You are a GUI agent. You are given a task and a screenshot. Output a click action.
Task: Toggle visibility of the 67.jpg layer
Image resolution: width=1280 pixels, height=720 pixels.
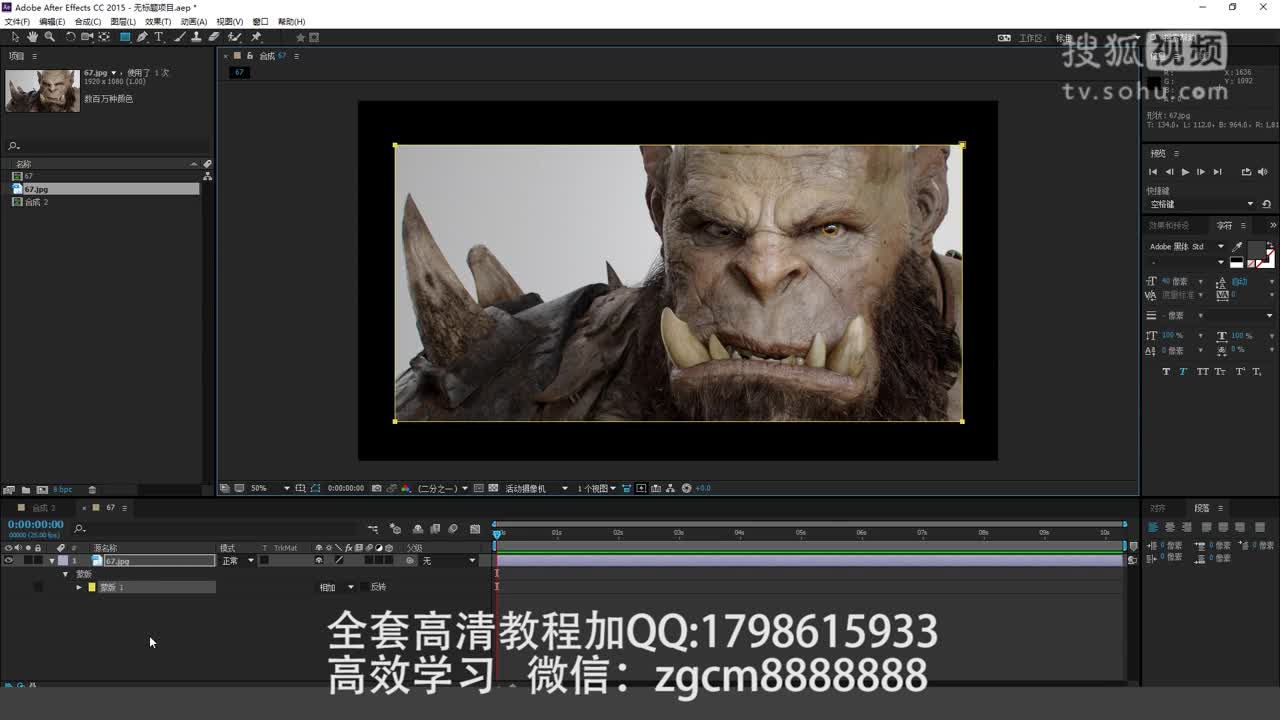coord(8,560)
